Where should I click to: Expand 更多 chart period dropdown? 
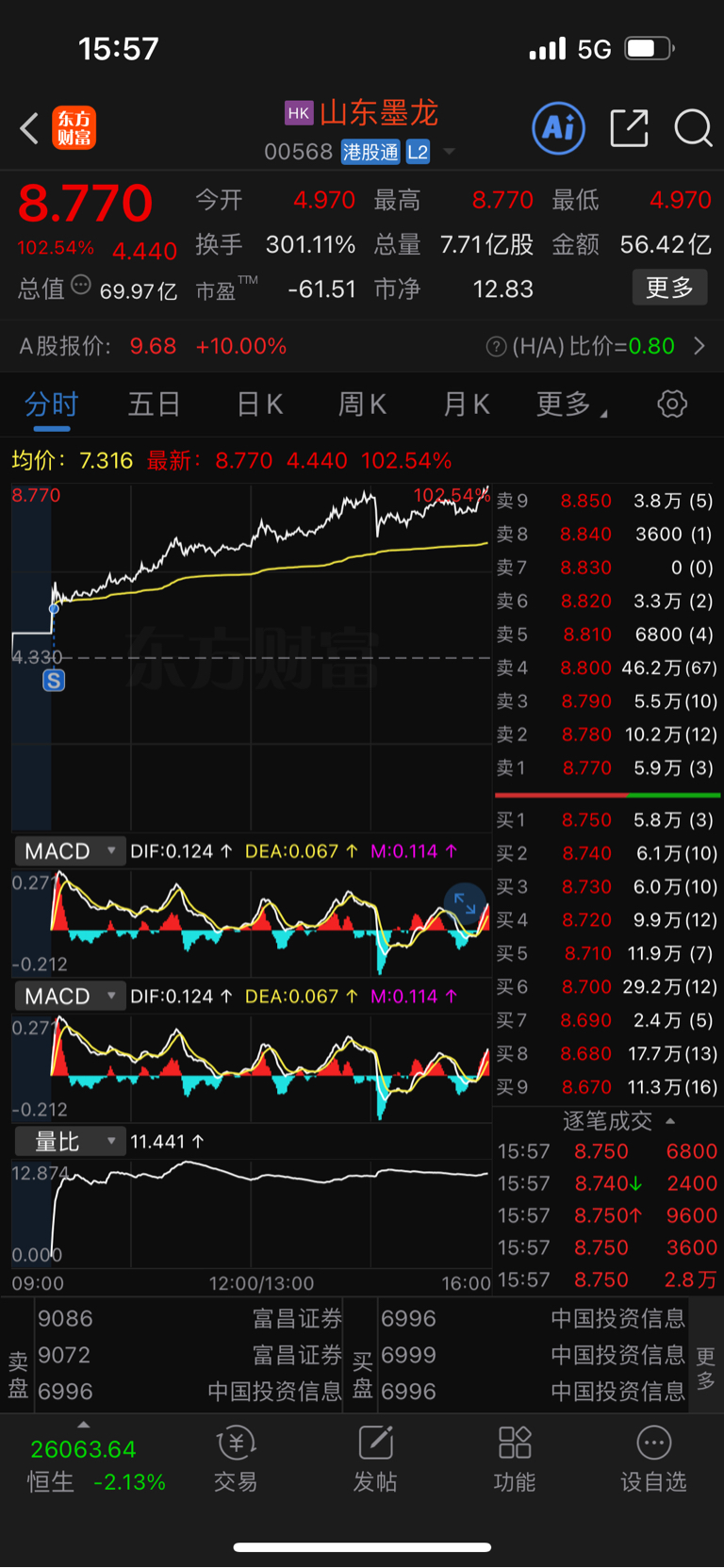571,404
